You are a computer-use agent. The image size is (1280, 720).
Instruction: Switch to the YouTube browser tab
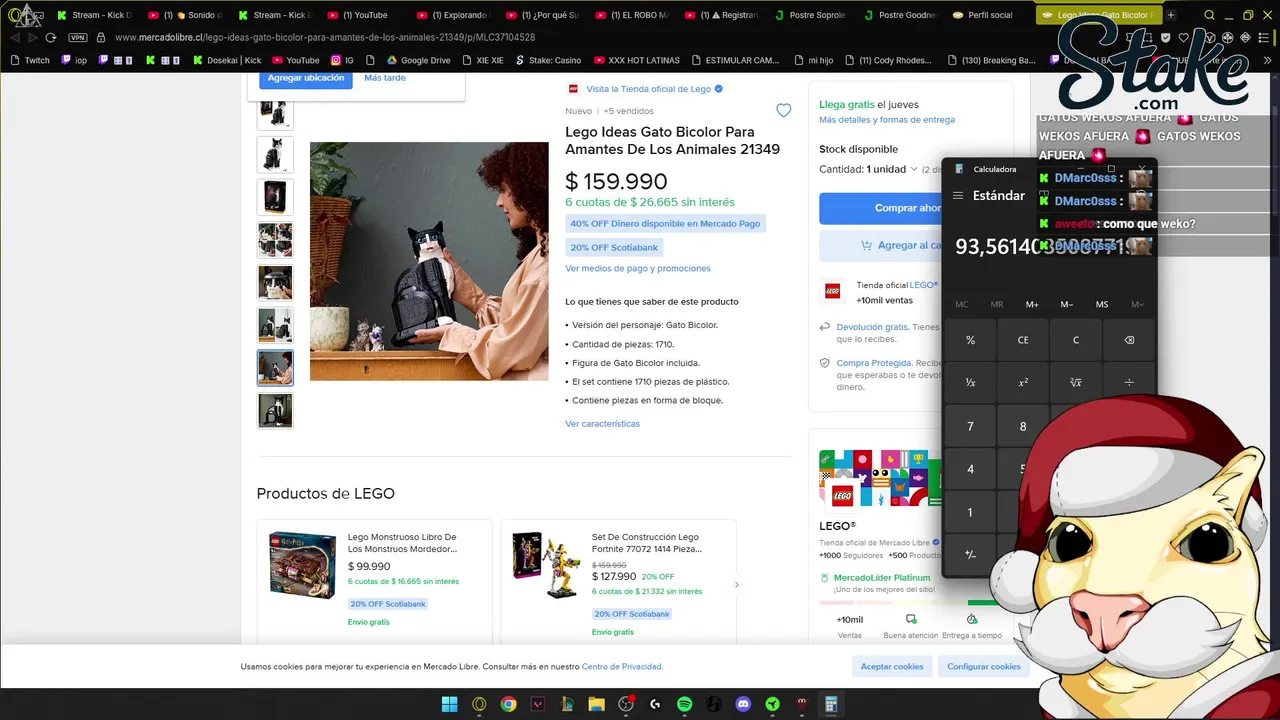point(364,15)
